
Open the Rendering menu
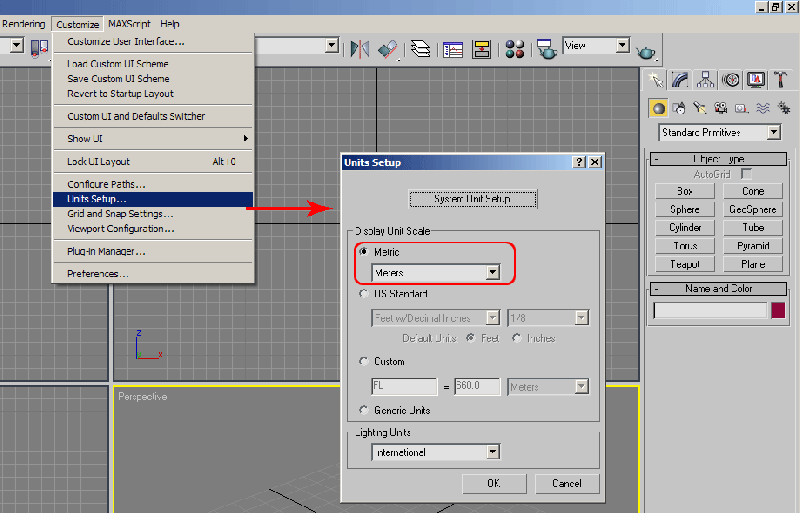(23, 24)
